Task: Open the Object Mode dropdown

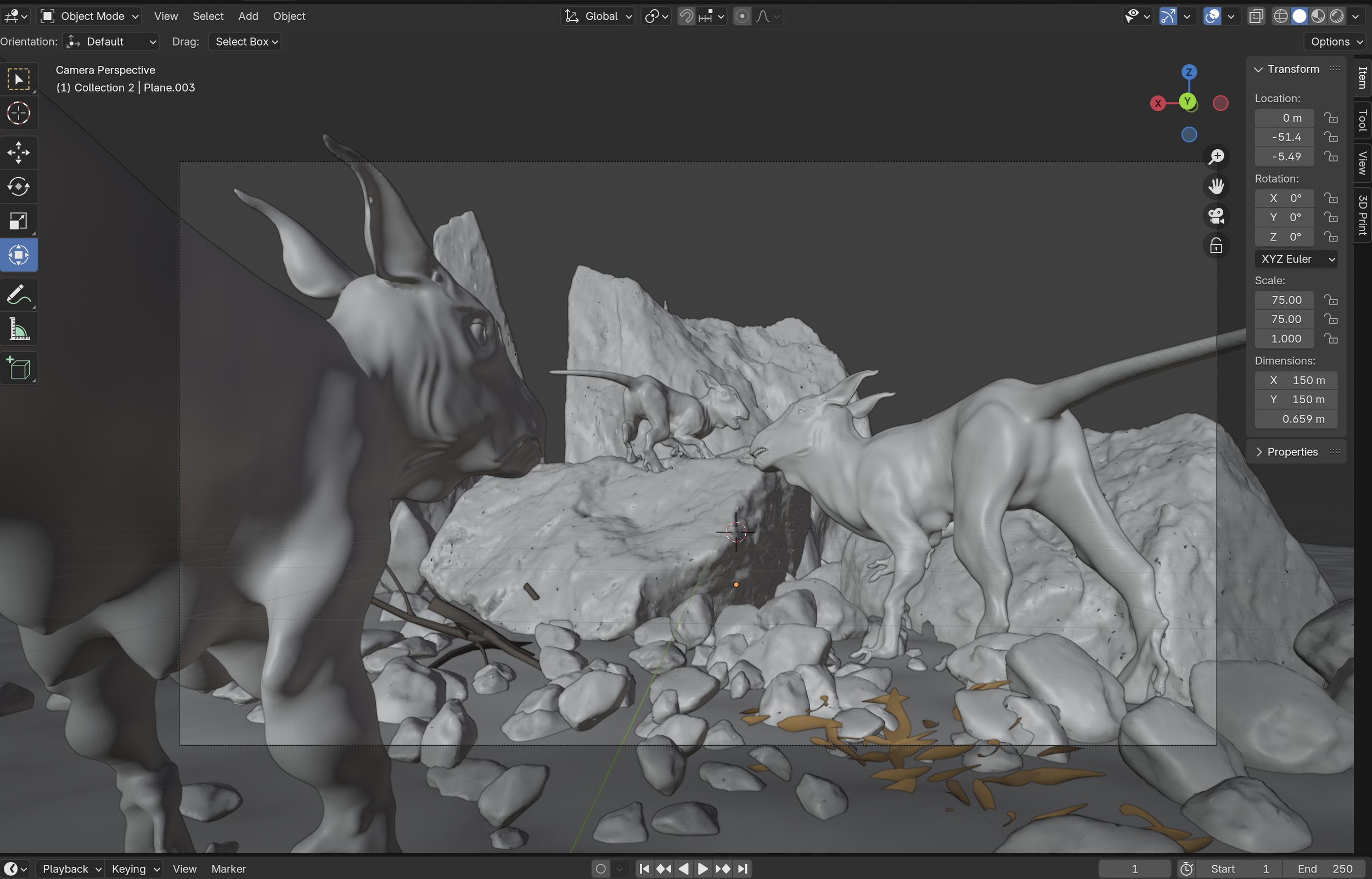Action: point(89,16)
